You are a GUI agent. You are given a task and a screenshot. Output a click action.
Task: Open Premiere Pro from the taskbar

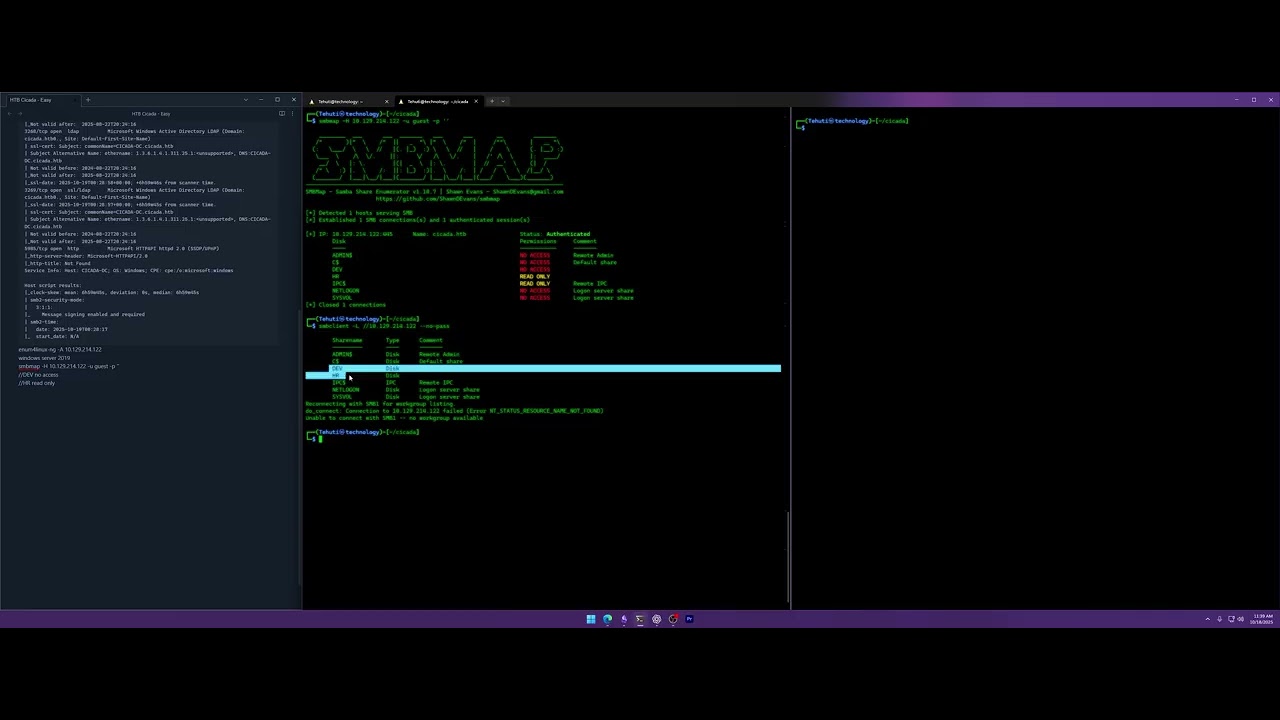[x=689, y=619]
